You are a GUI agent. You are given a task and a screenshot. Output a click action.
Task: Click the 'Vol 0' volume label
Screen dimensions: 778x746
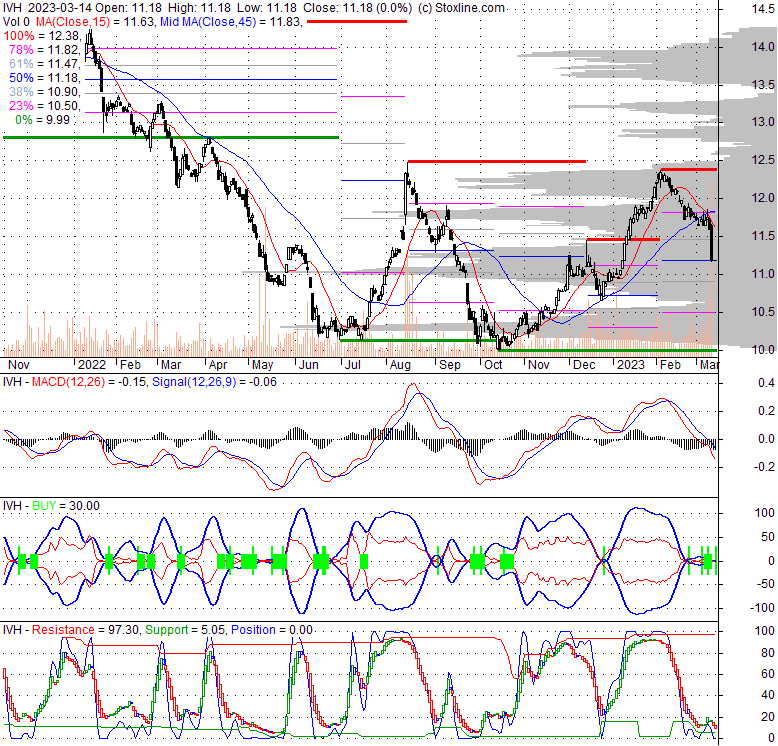(16, 22)
